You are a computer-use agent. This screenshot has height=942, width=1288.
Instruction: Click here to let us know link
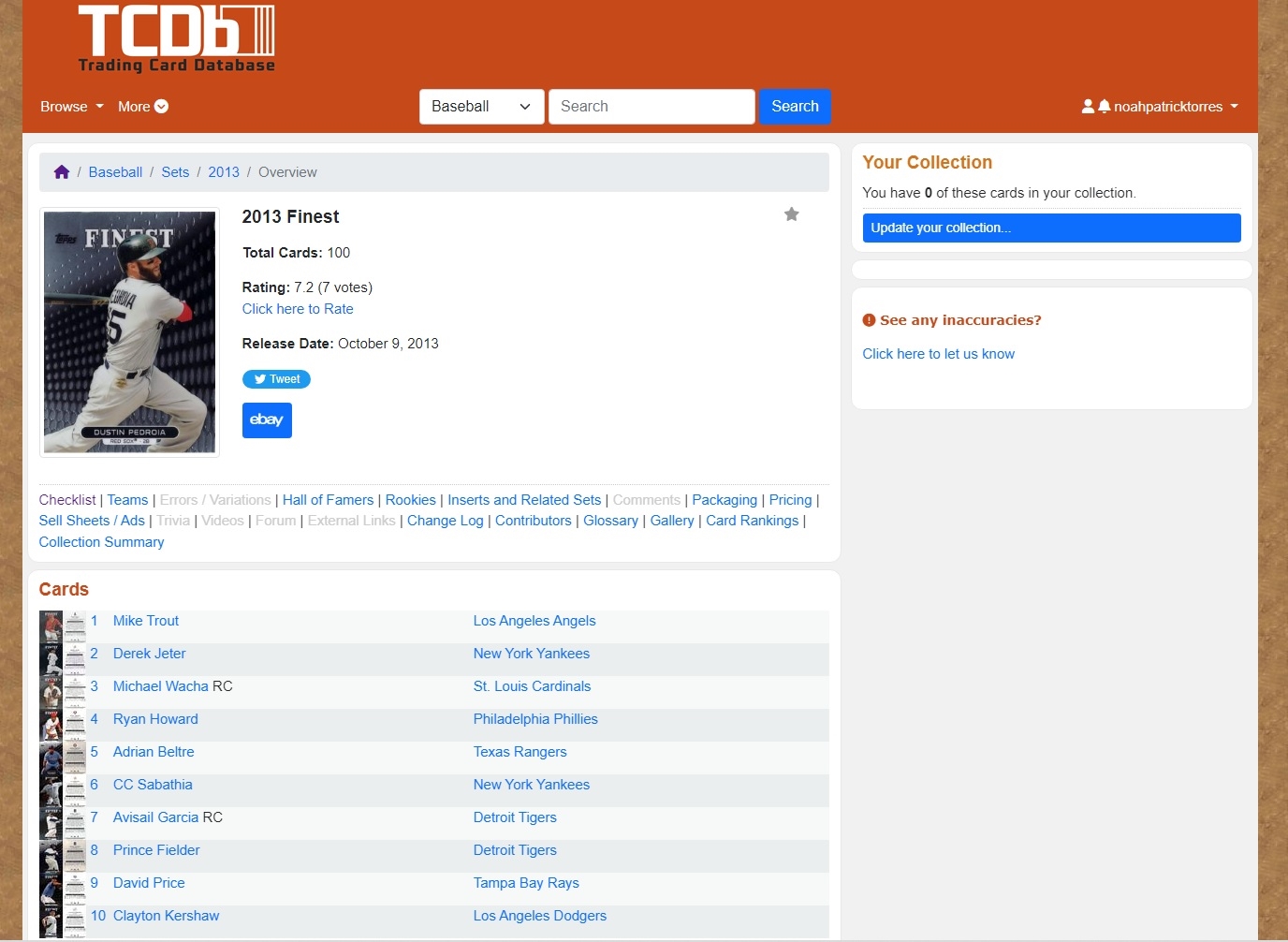click(938, 354)
